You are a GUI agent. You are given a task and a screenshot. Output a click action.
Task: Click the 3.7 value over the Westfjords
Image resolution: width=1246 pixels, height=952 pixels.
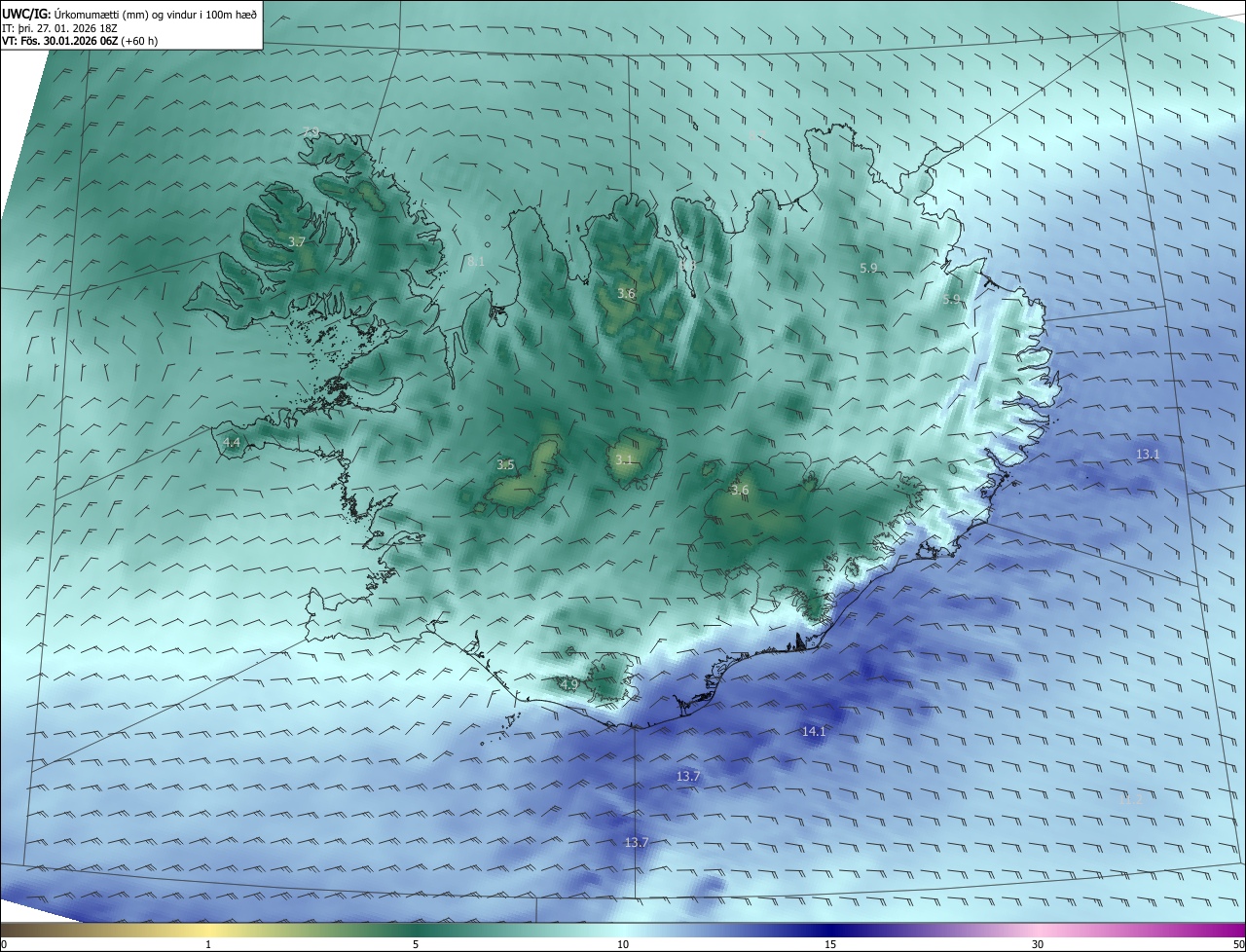(x=297, y=240)
